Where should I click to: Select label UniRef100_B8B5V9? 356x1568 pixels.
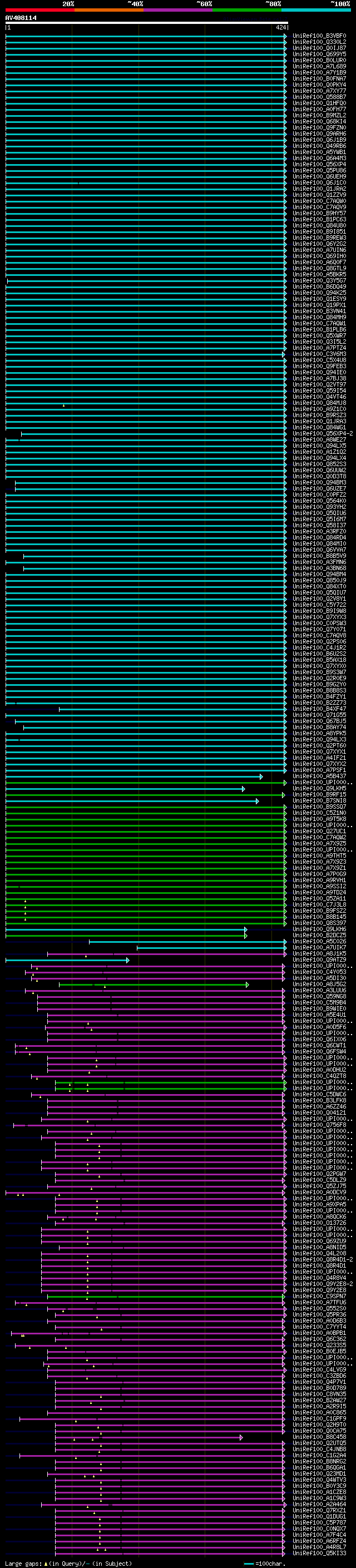319,556
